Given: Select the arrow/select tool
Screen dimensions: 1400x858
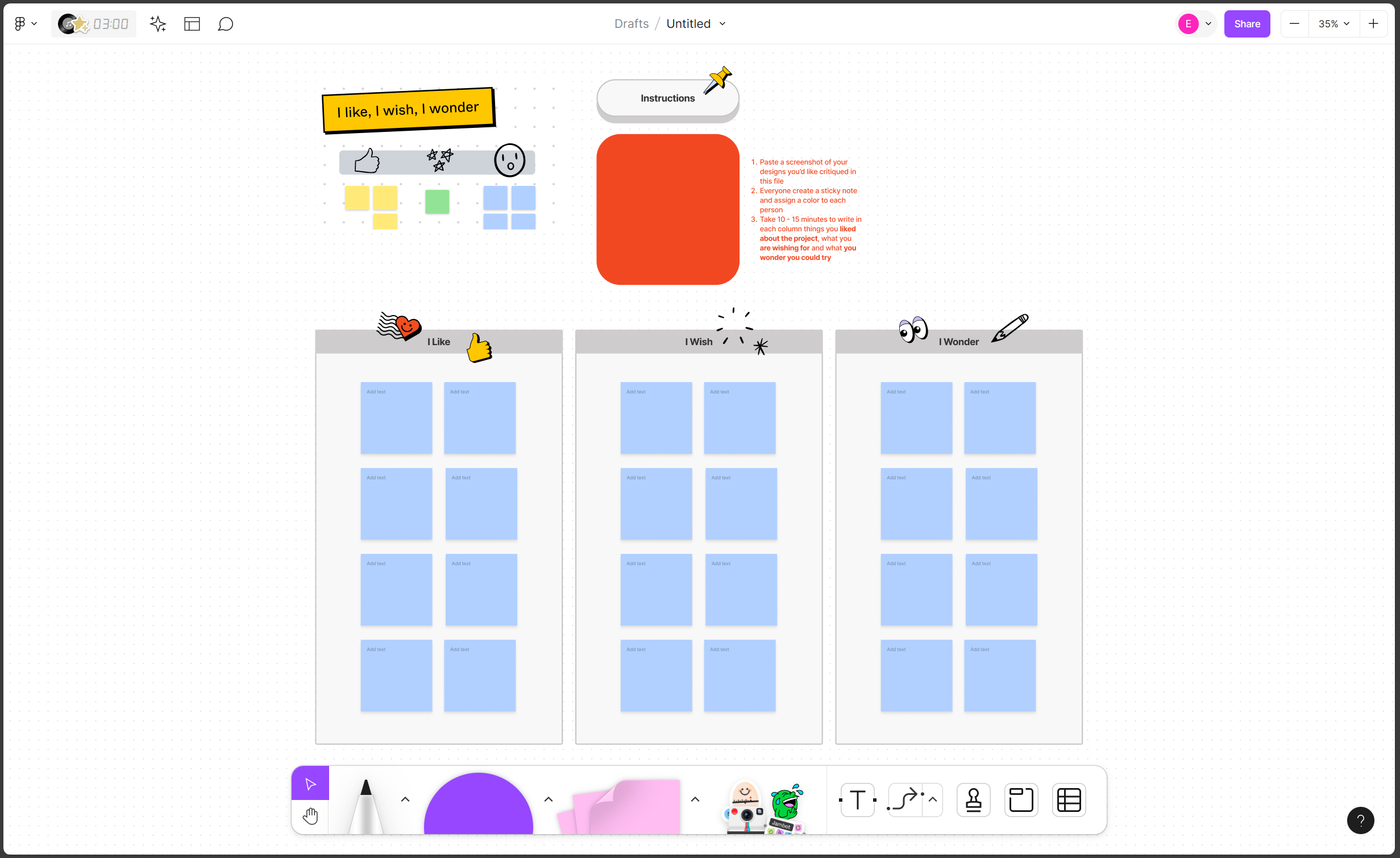Looking at the screenshot, I should point(311,783).
